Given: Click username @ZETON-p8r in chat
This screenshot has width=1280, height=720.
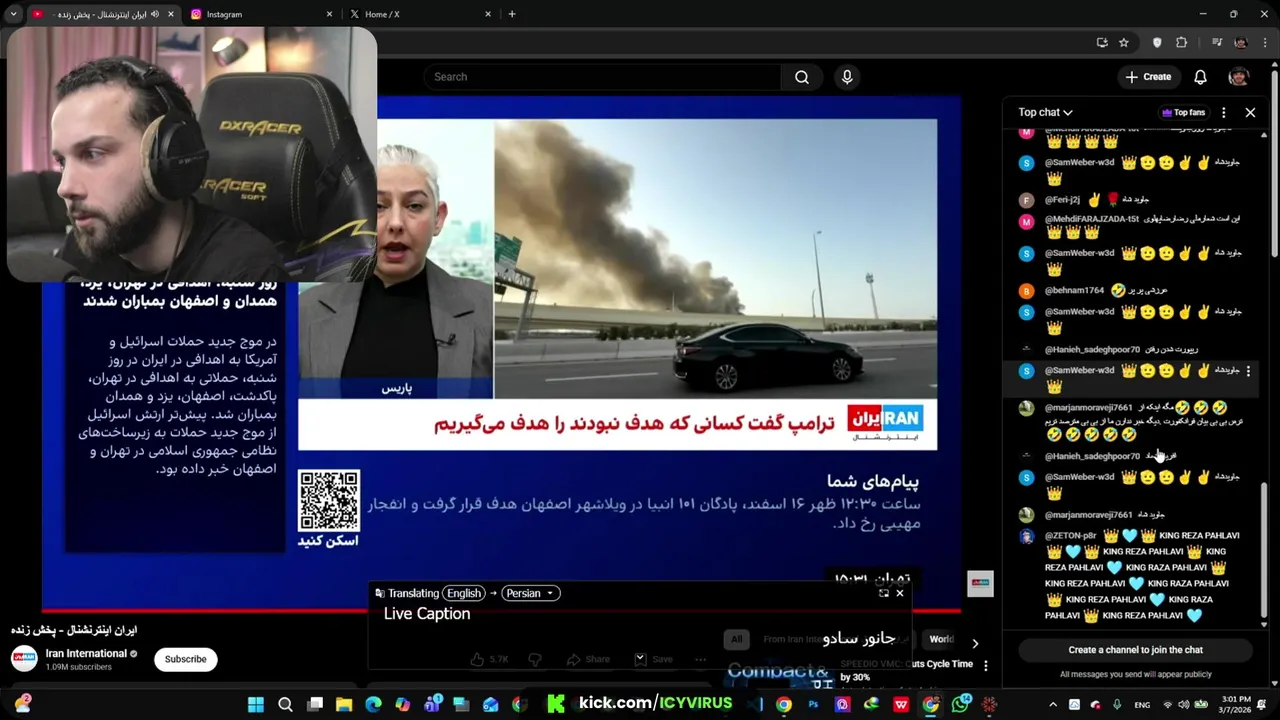Looking at the screenshot, I should pyautogui.click(x=1070, y=536).
